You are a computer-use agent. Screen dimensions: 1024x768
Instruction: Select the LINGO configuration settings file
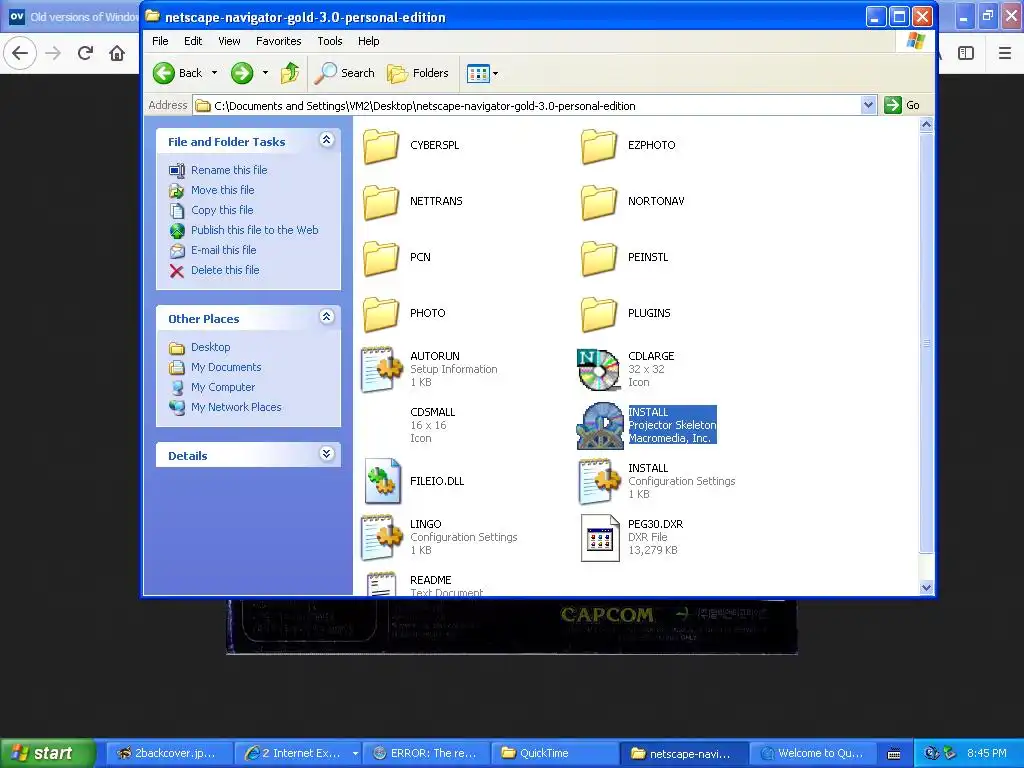tap(381, 537)
